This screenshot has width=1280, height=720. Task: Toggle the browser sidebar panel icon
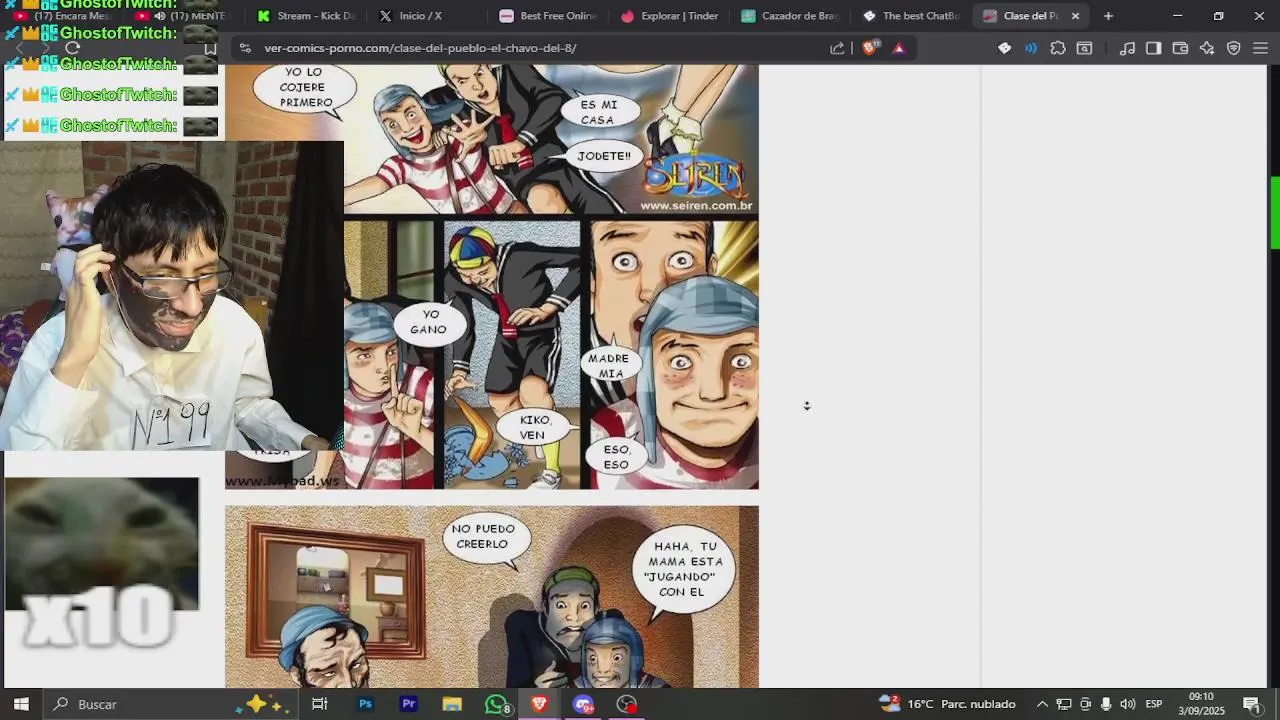pyautogui.click(x=1153, y=48)
